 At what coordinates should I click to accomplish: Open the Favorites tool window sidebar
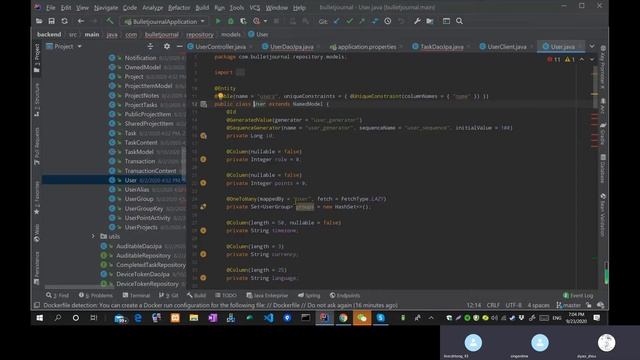pyautogui.click(x=37, y=198)
